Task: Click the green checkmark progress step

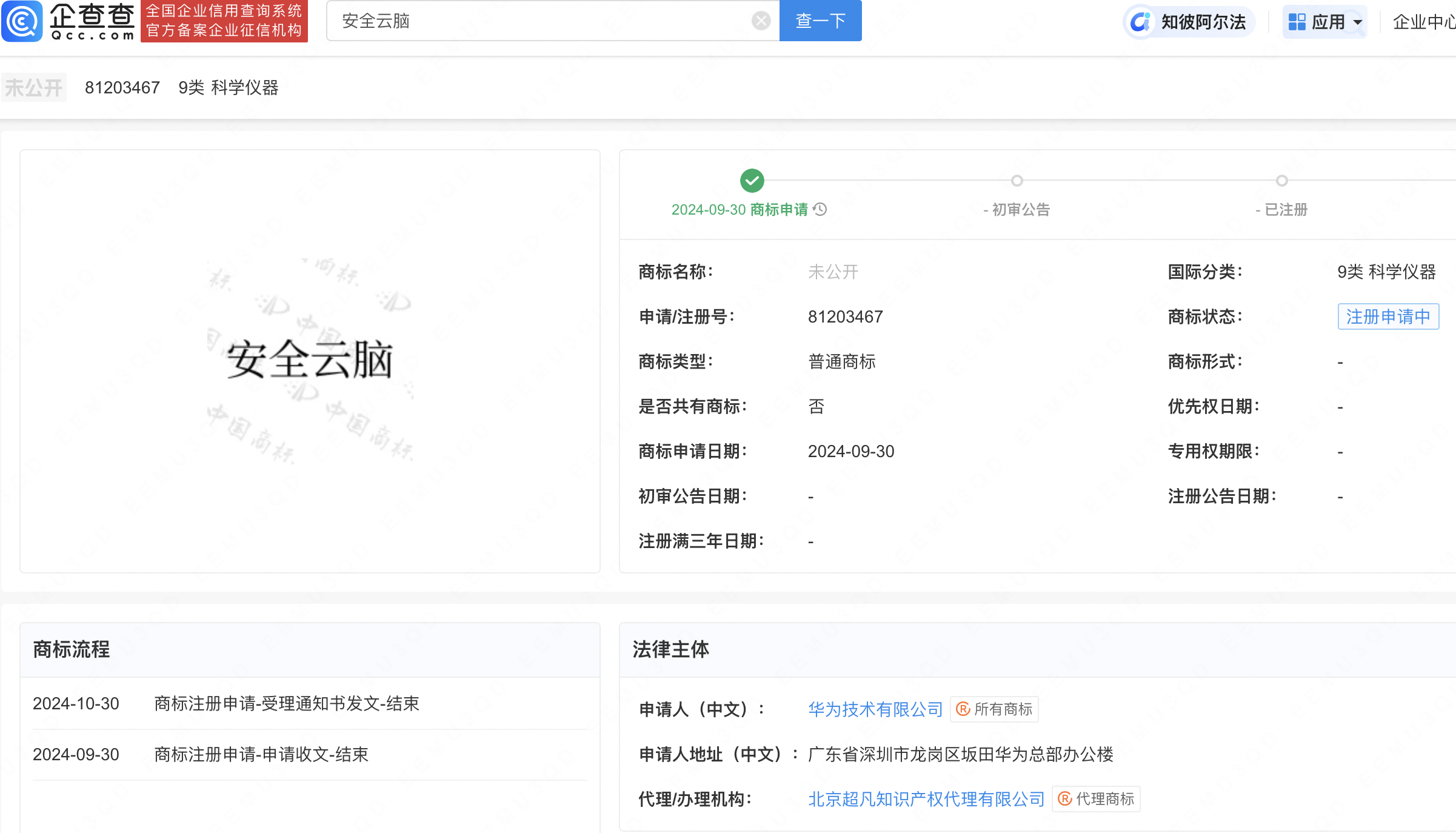Action: click(752, 181)
